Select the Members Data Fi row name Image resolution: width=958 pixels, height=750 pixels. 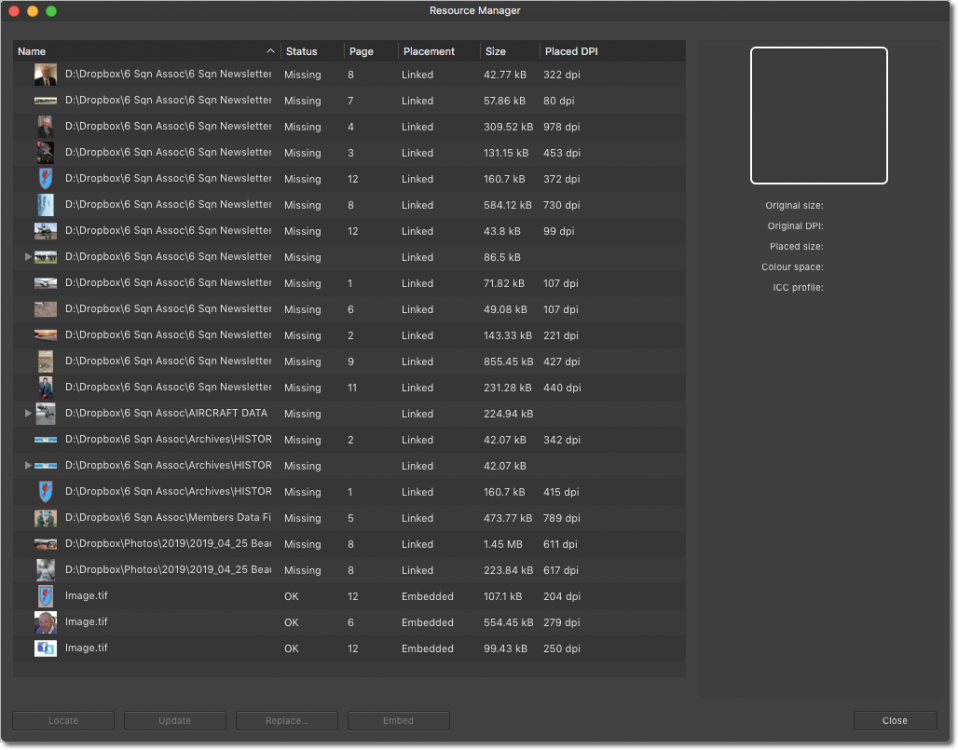[x=168, y=517]
